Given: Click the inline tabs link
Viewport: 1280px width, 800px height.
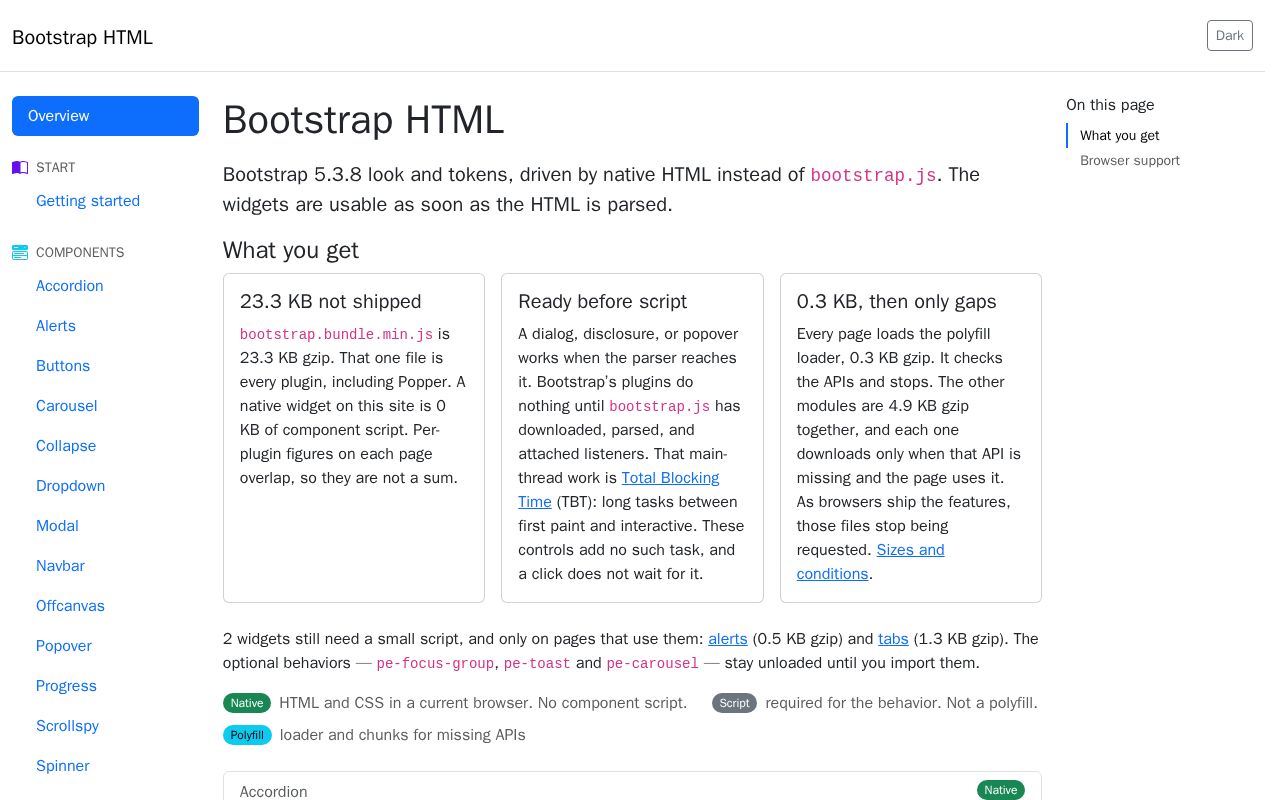Looking at the screenshot, I should pyautogui.click(x=893, y=639).
